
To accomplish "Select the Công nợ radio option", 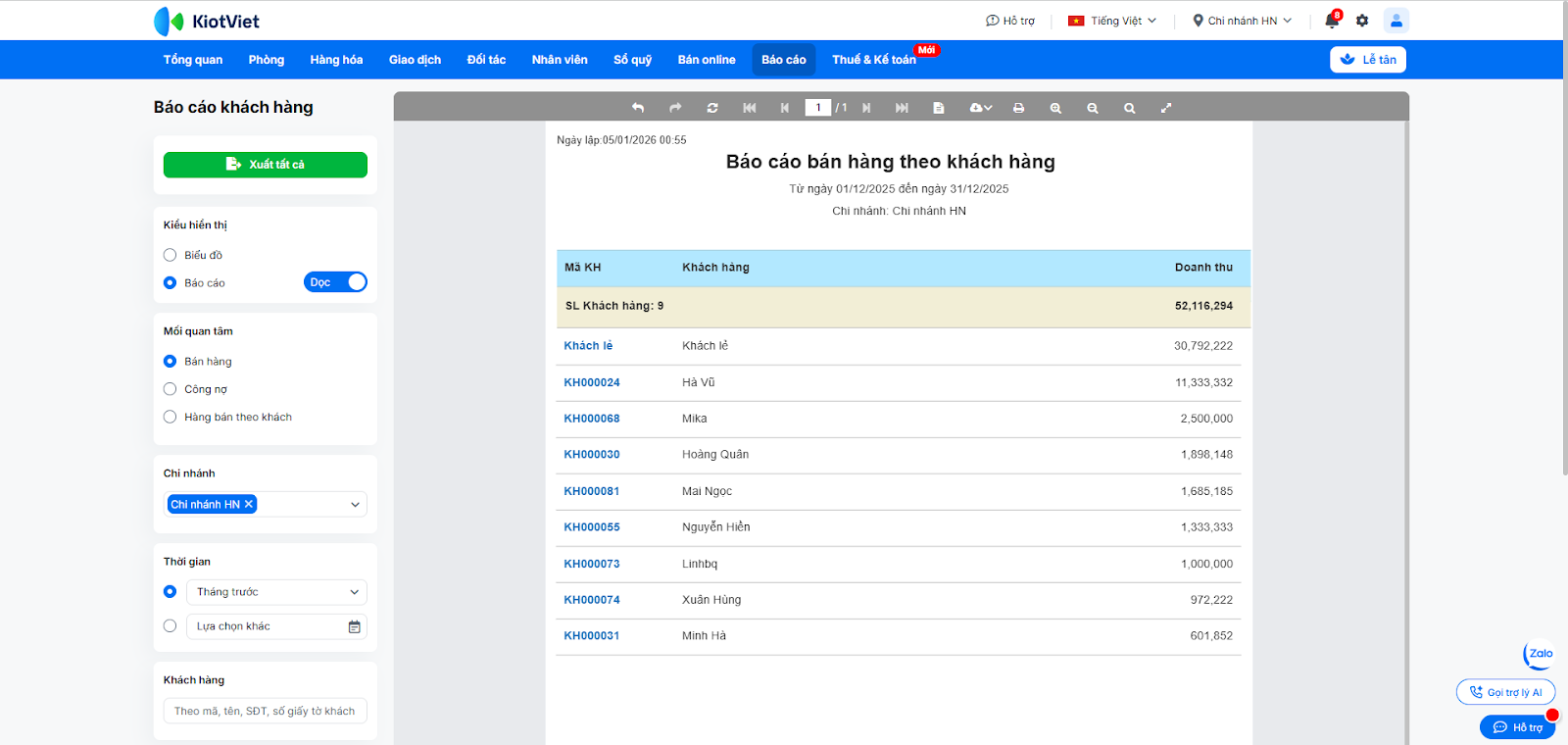I will (171, 389).
